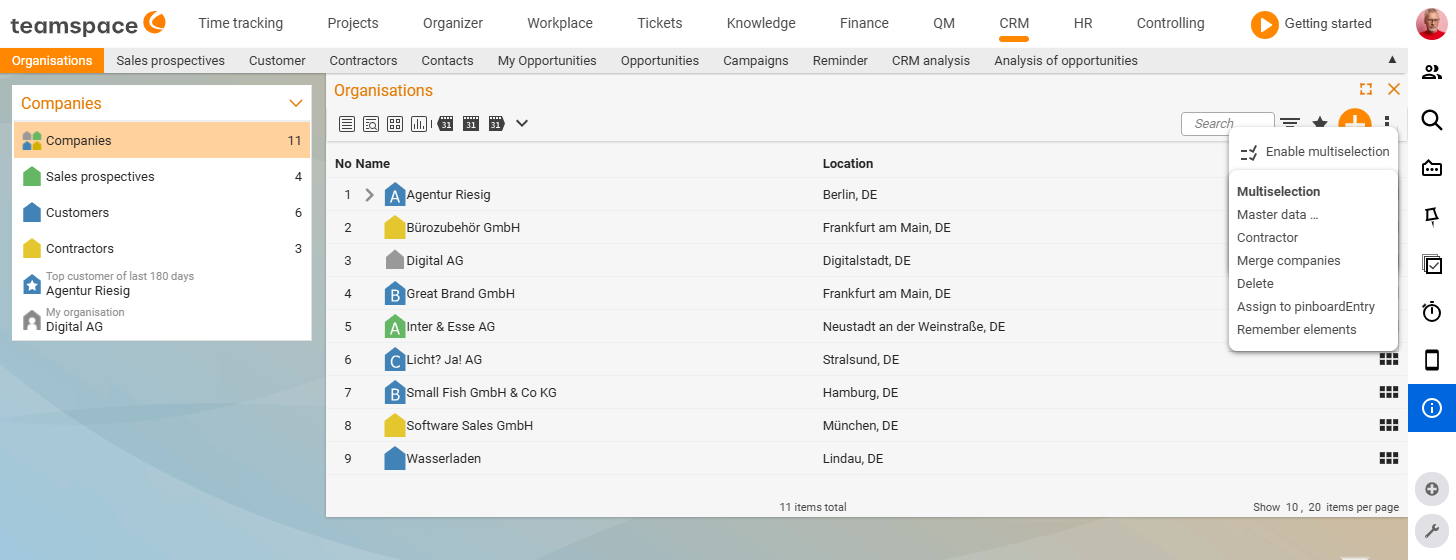This screenshot has width=1456, height=560.
Task: Open more view options dropdown arrow
Action: [x=521, y=124]
